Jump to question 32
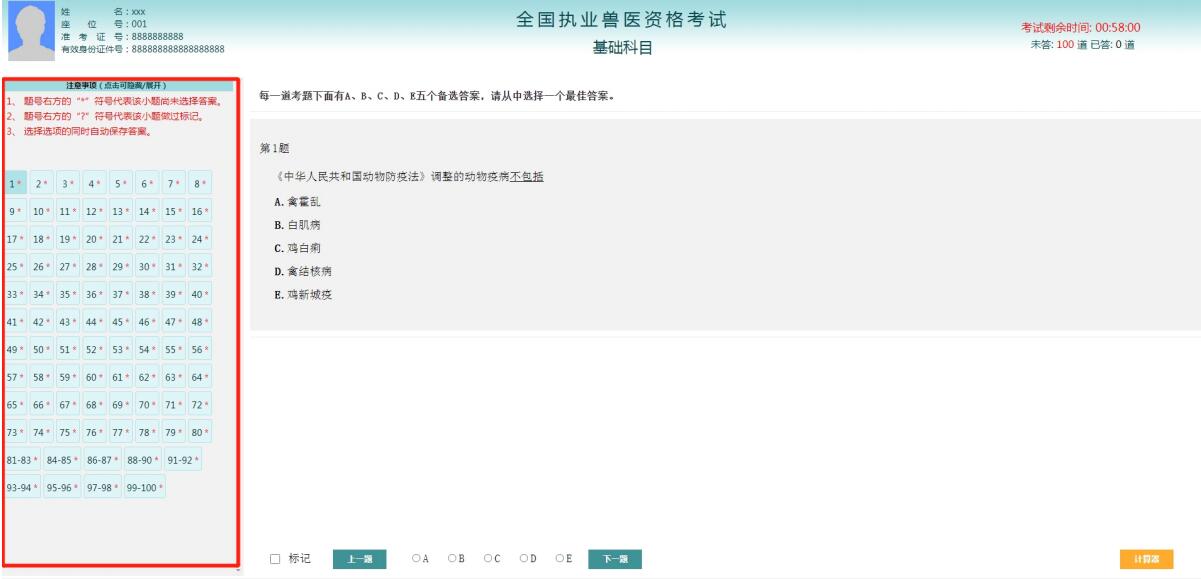 tap(200, 266)
